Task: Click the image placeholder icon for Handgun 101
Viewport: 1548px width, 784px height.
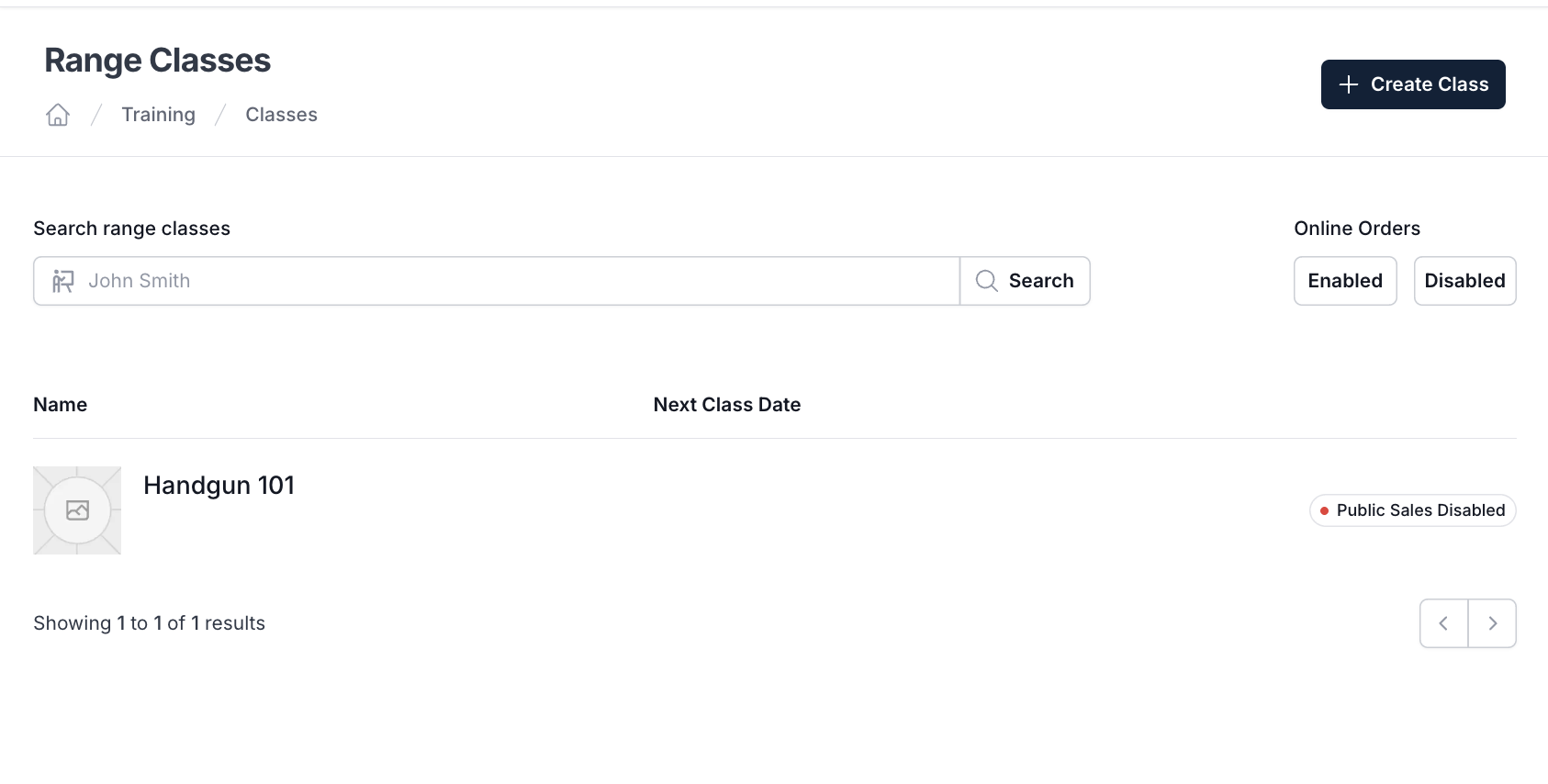Action: (x=77, y=510)
